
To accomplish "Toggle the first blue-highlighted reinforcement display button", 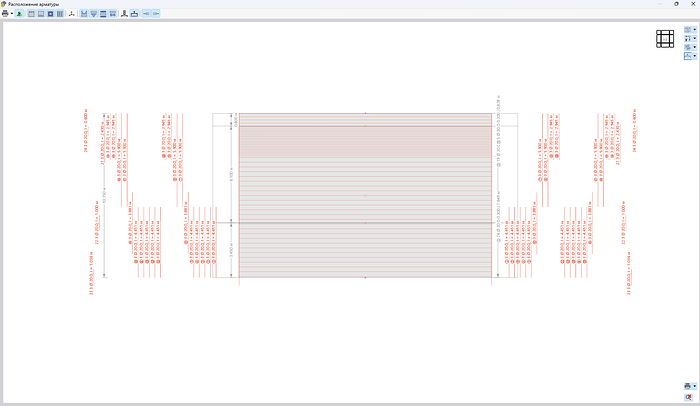I will point(85,14).
